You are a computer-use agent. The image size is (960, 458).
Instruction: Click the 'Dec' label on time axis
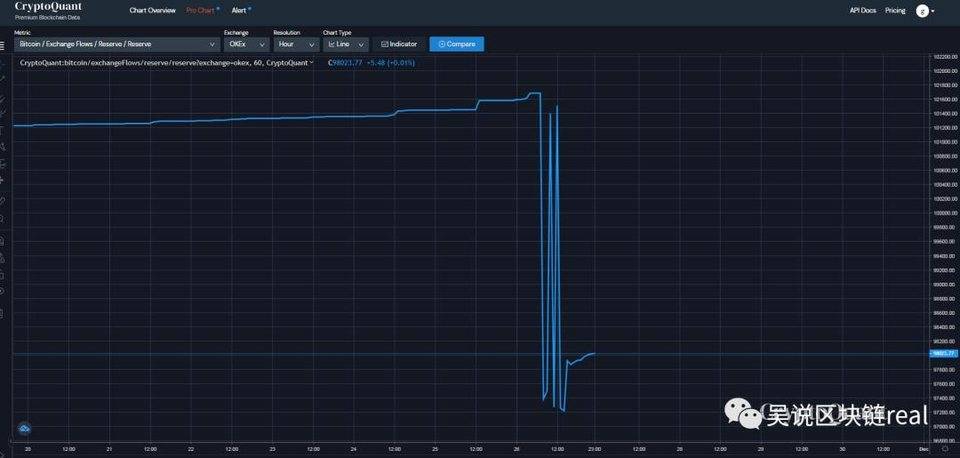point(923,449)
